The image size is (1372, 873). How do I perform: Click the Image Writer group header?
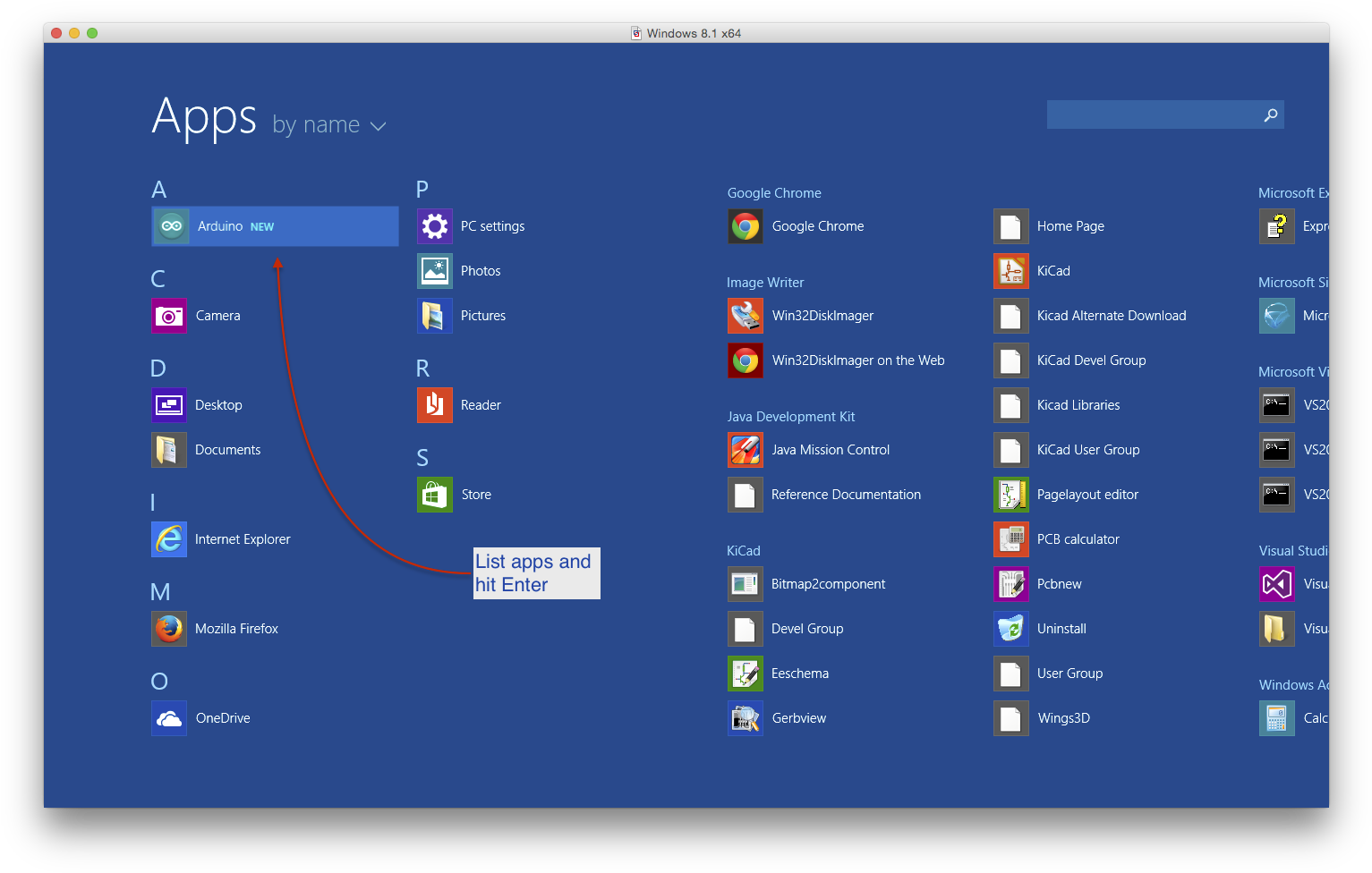[765, 283]
